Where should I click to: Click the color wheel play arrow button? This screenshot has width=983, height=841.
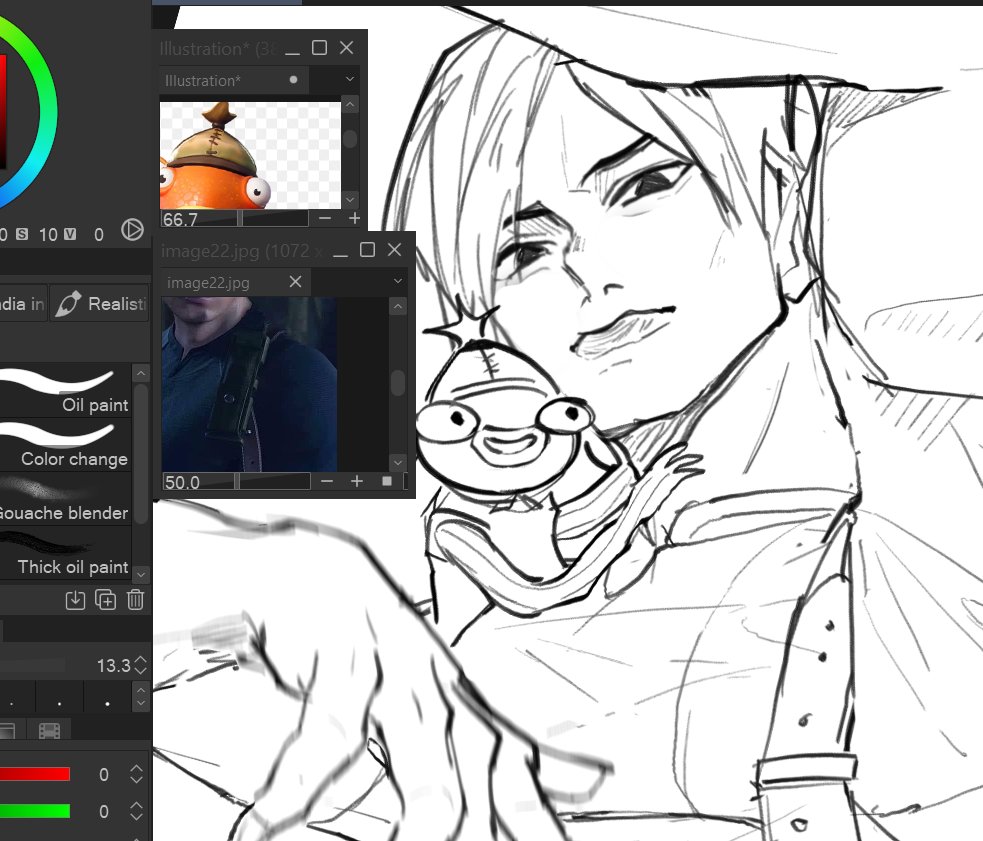point(132,230)
